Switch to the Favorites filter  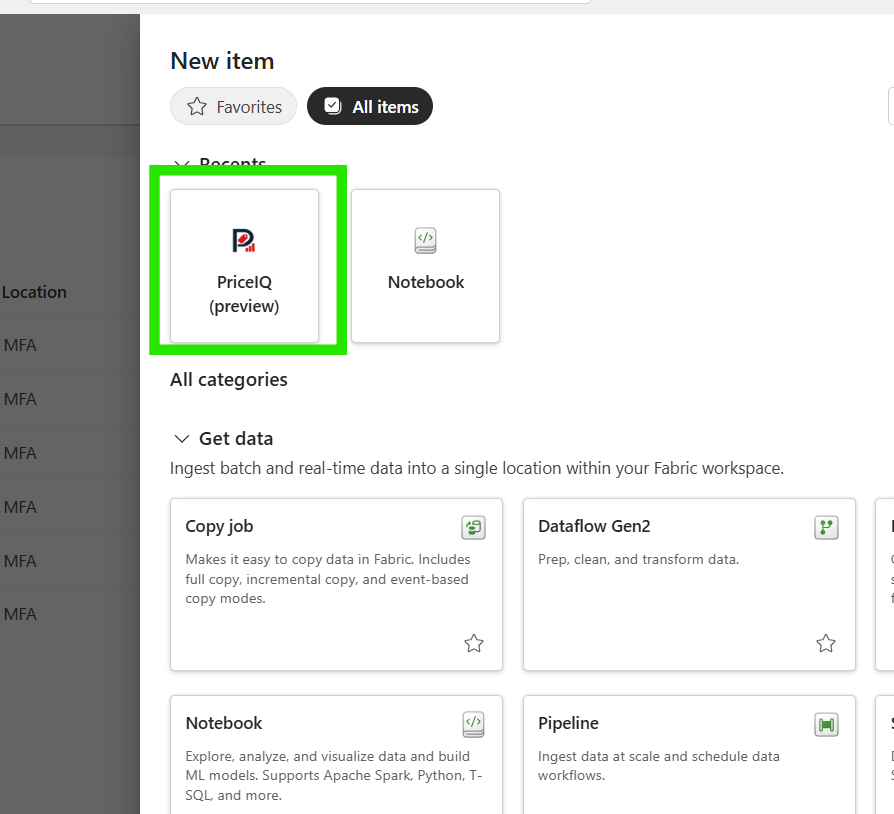233,107
